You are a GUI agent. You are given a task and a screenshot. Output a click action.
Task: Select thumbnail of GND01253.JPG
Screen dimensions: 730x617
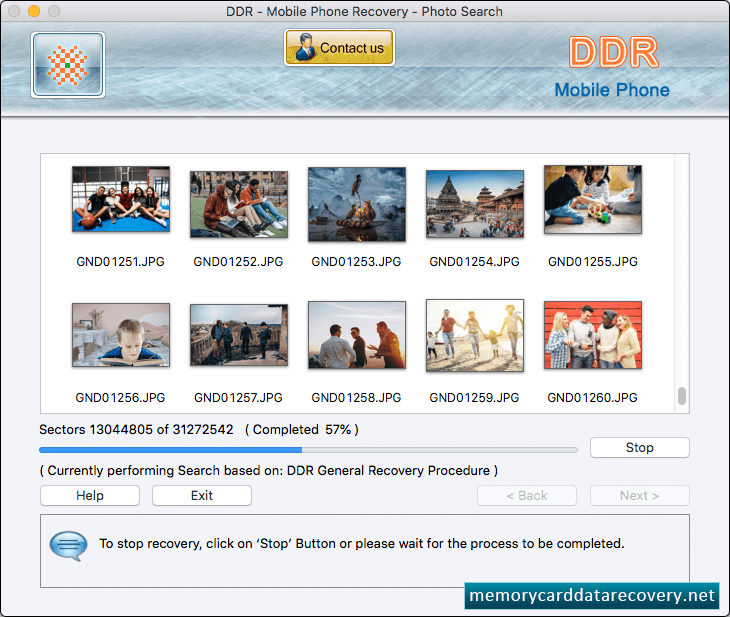click(357, 204)
